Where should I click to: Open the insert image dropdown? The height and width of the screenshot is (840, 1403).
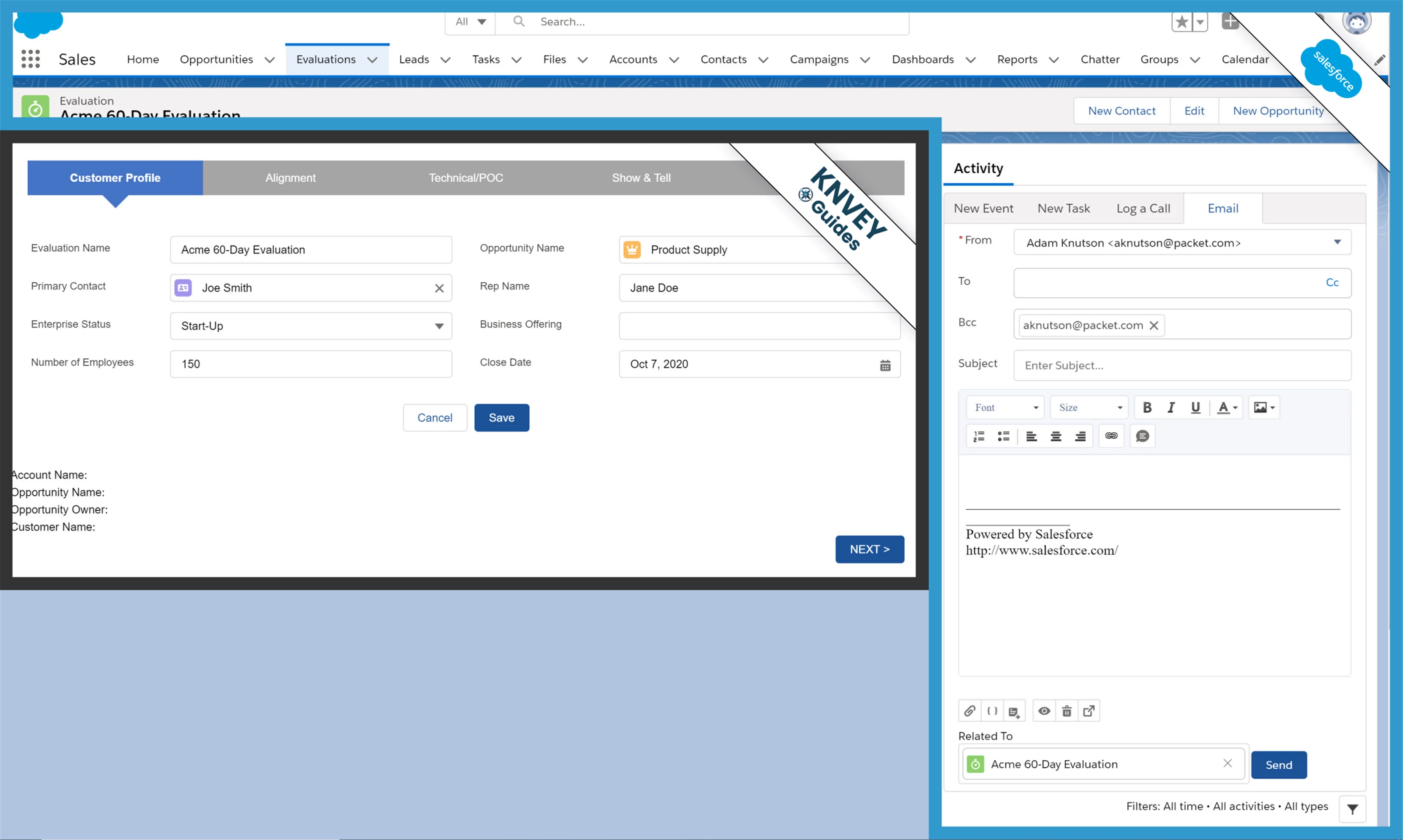point(1264,408)
